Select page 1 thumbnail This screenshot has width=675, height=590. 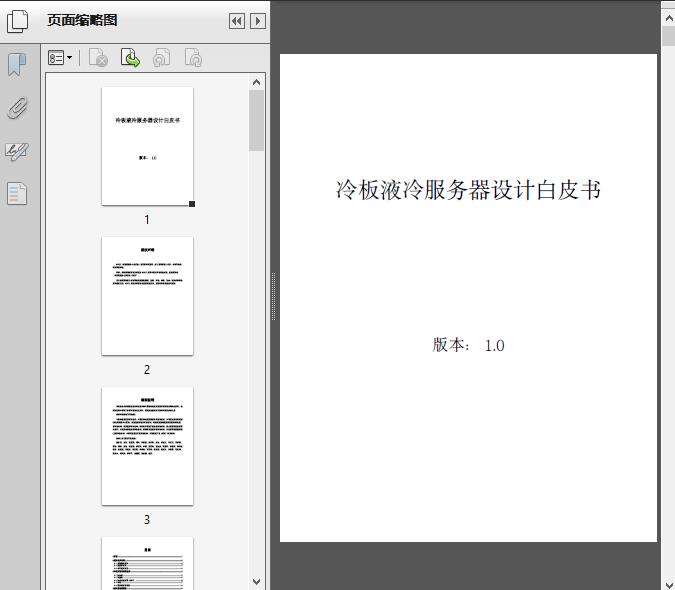148,146
